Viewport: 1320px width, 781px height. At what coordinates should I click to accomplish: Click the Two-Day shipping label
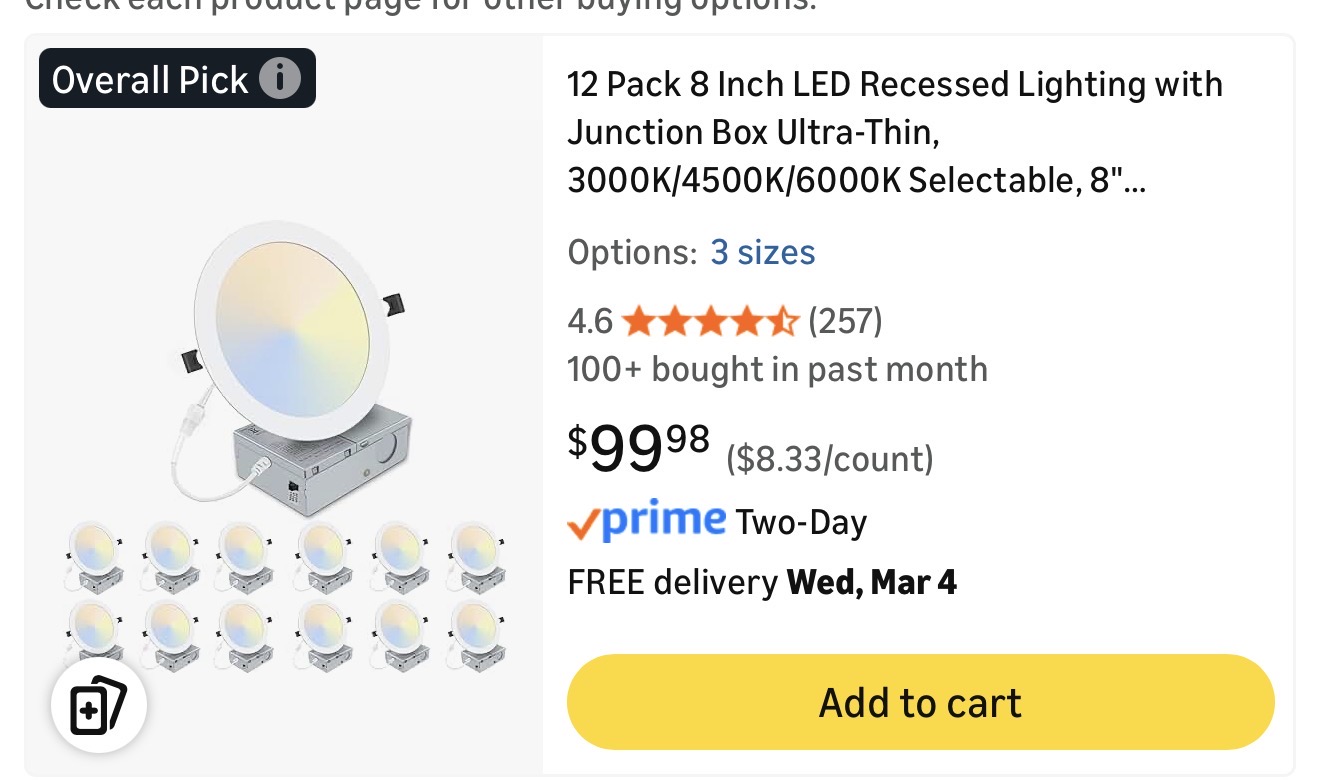coord(801,523)
